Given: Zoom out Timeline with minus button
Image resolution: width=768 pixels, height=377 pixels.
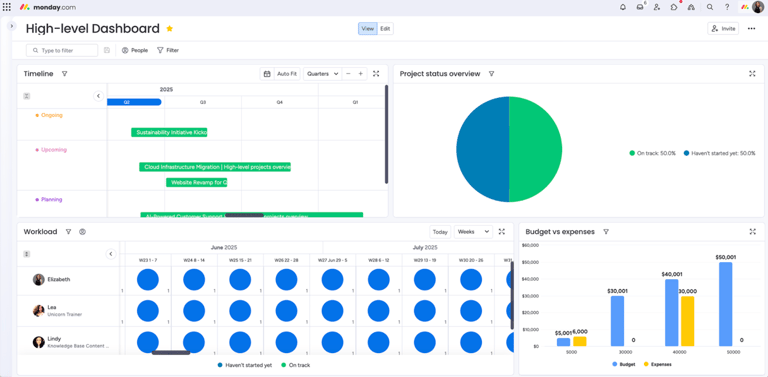Looking at the screenshot, I should (x=348, y=74).
